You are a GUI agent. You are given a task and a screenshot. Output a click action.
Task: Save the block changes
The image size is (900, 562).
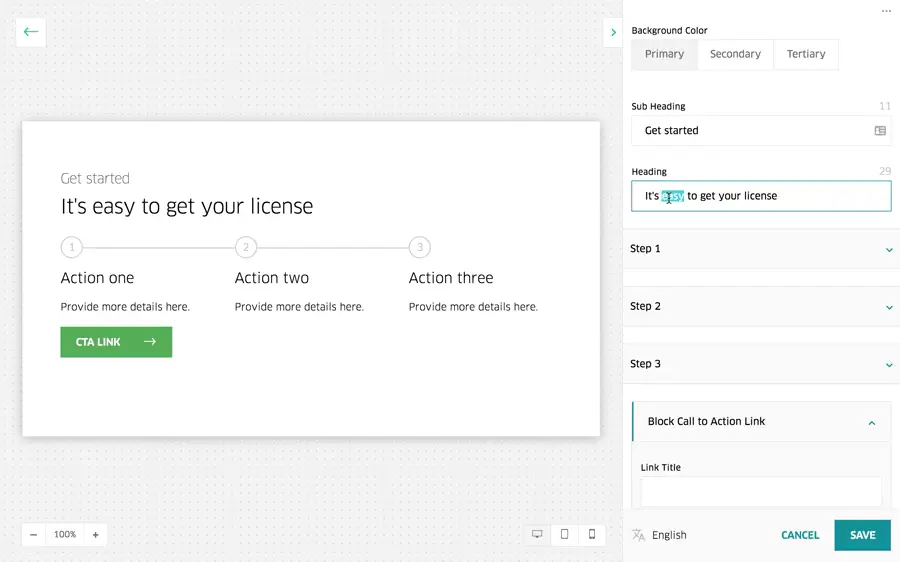pyautogui.click(x=862, y=535)
